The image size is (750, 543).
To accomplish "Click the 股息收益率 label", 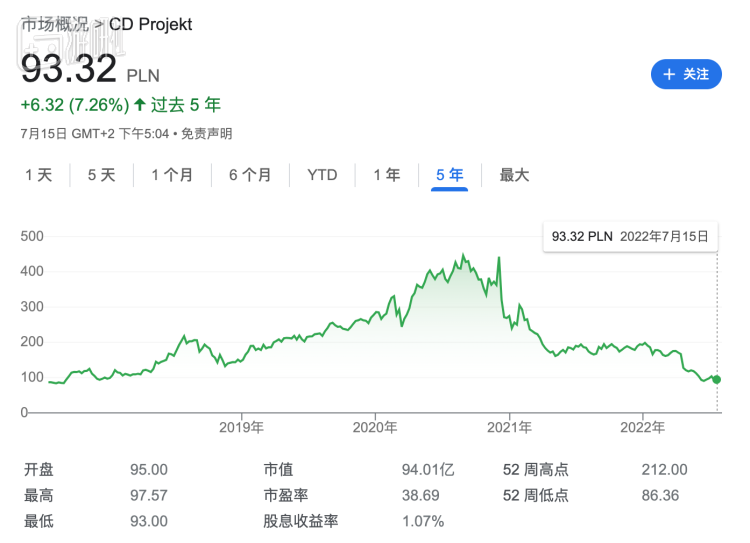I will 300,521.
